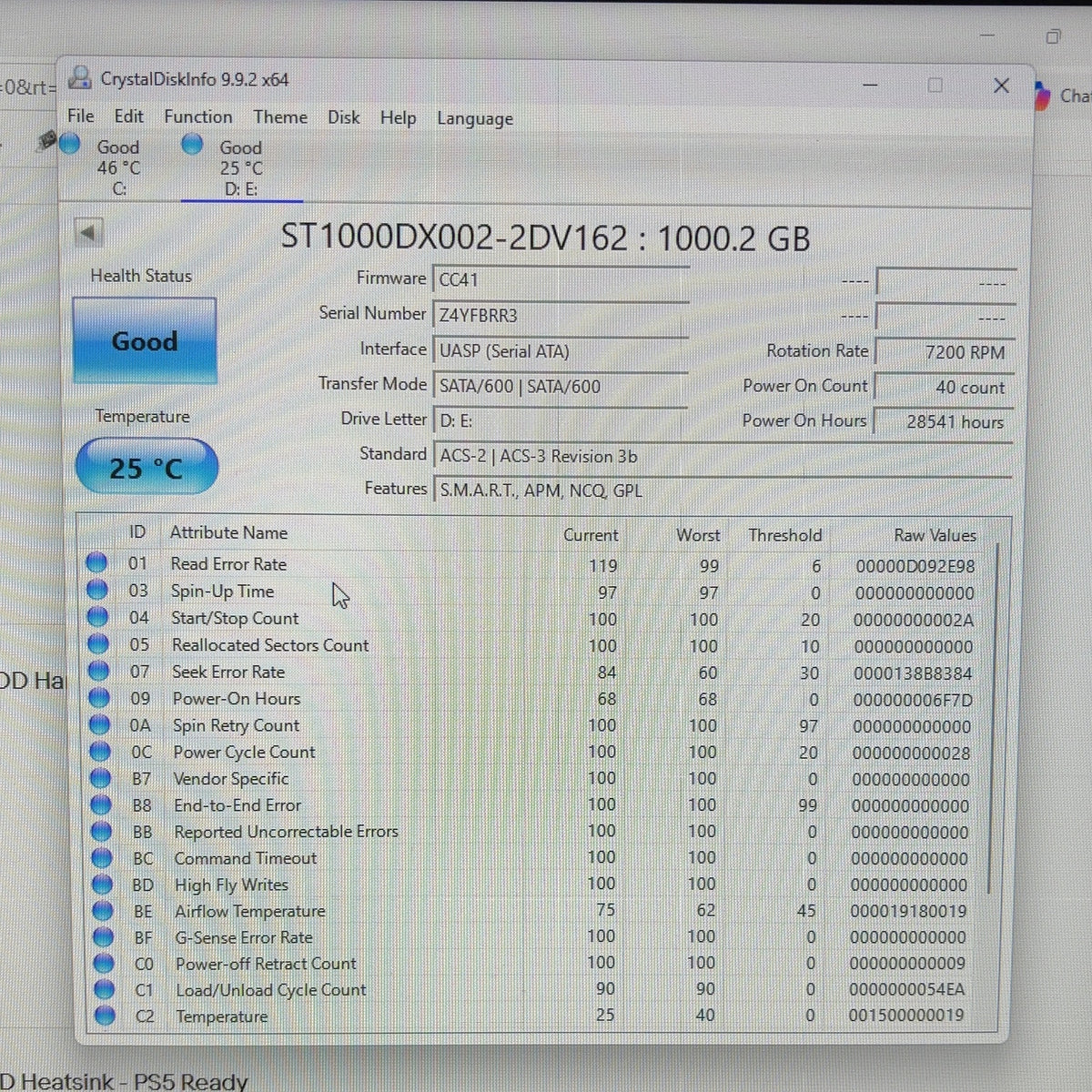Viewport: 1092px width, 1092px height.
Task: Click status icon for Read Error Rate
Action: (96, 563)
